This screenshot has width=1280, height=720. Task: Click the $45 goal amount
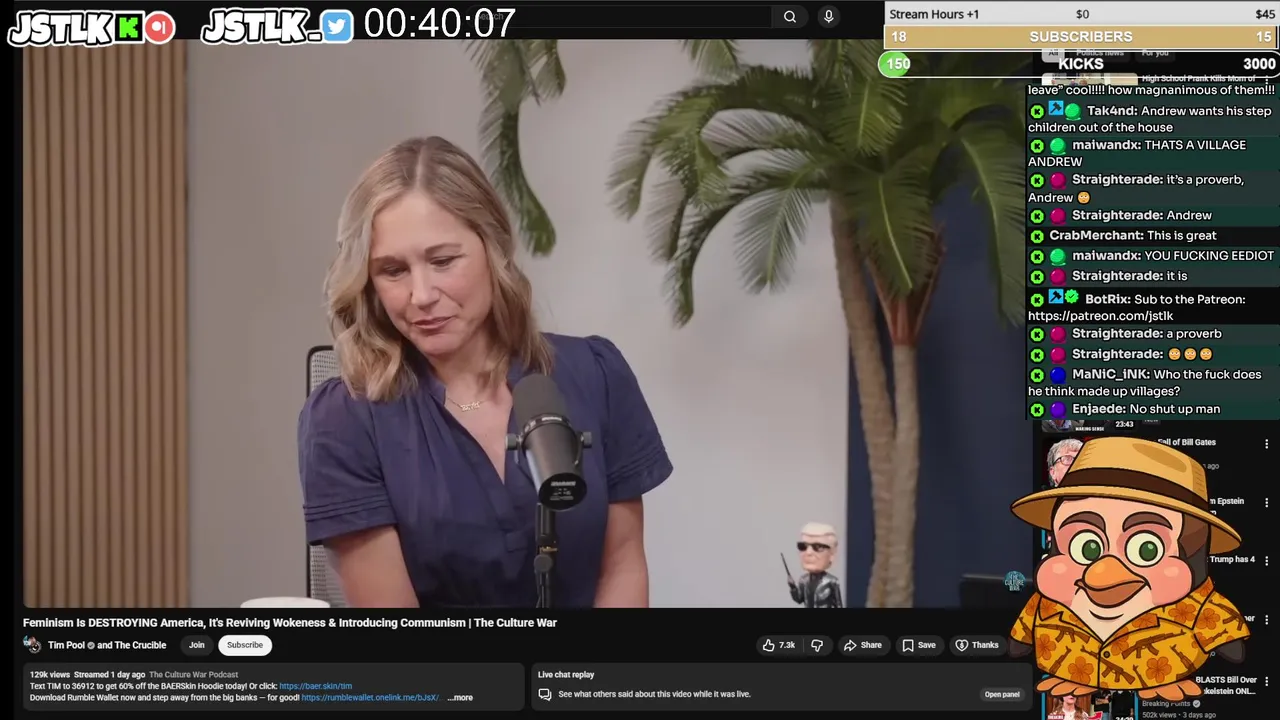click(x=1265, y=14)
